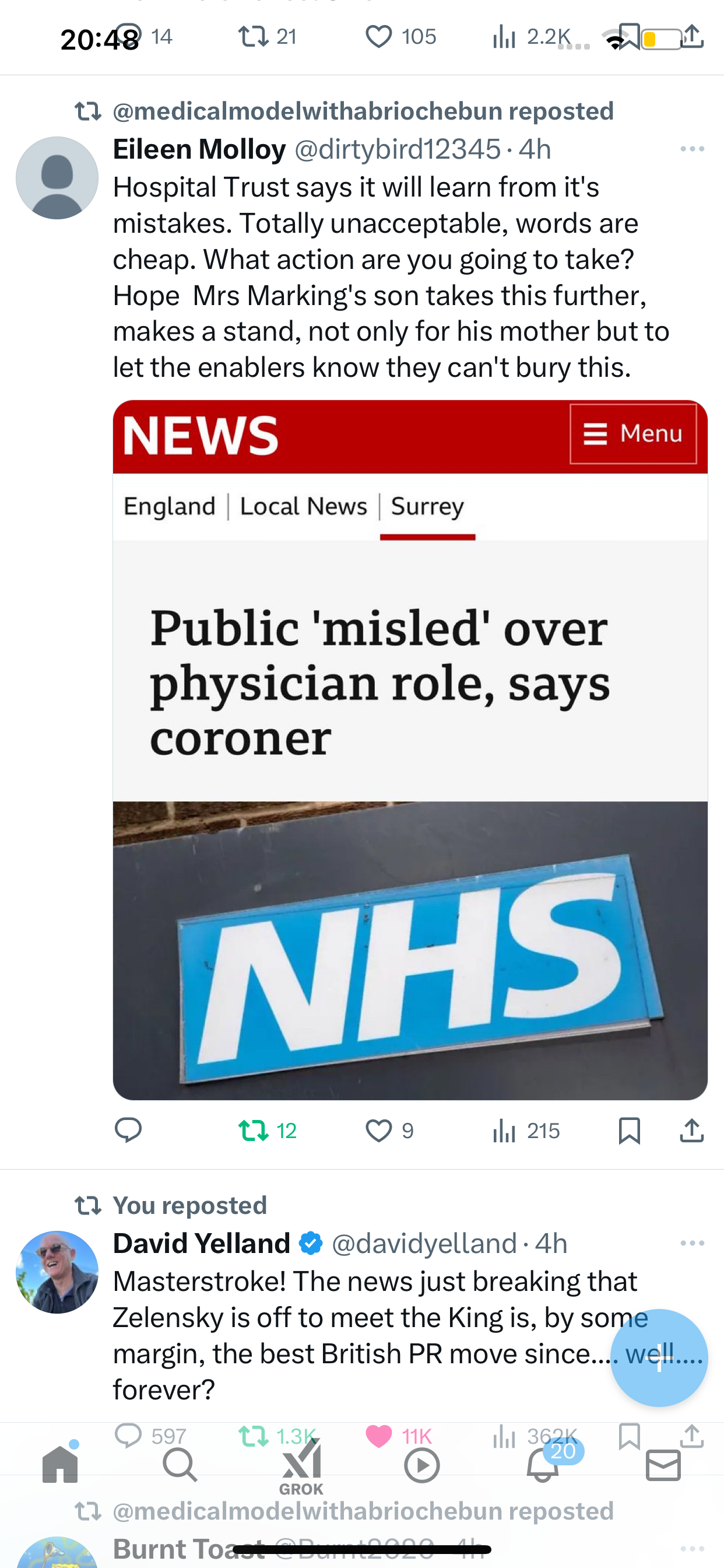
Task: Open the video play tab icon
Action: [x=421, y=1465]
